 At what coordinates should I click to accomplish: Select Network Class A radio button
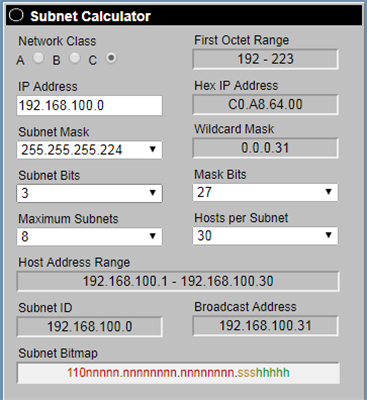pyautogui.click(x=38, y=58)
